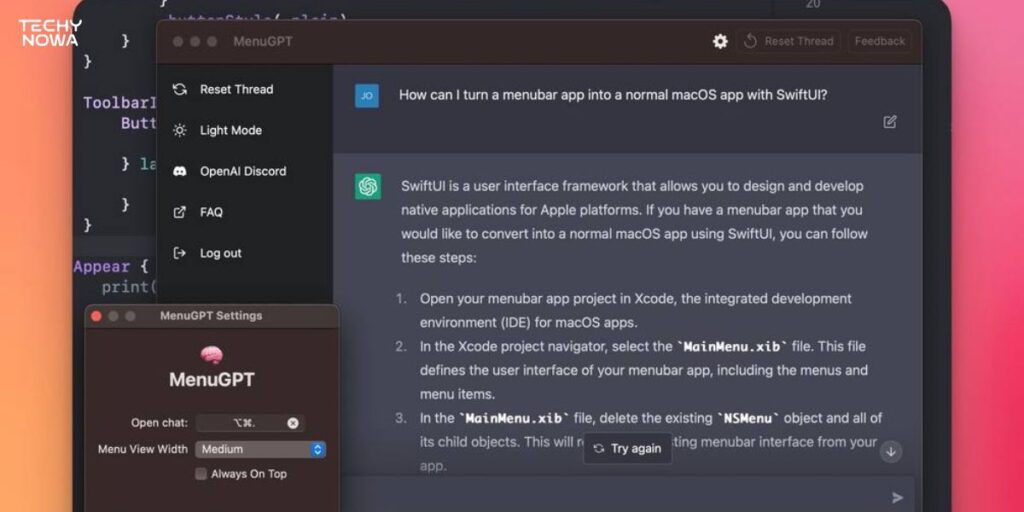Screen dimensions: 1024x512
Task: Click the MenuGPT title in the main window
Action: point(263,42)
